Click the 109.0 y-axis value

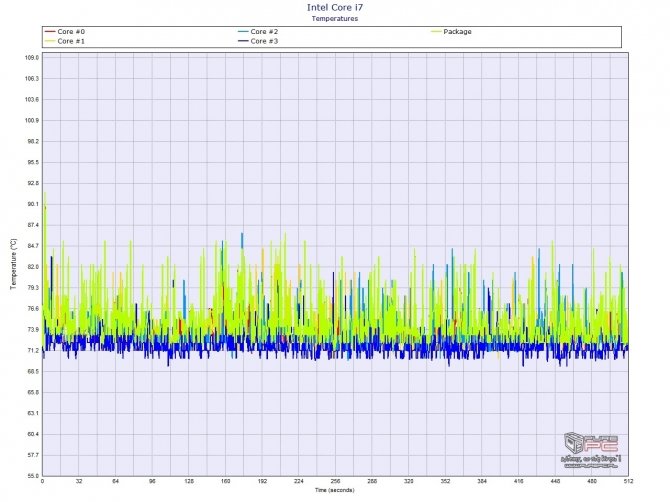coord(33,58)
